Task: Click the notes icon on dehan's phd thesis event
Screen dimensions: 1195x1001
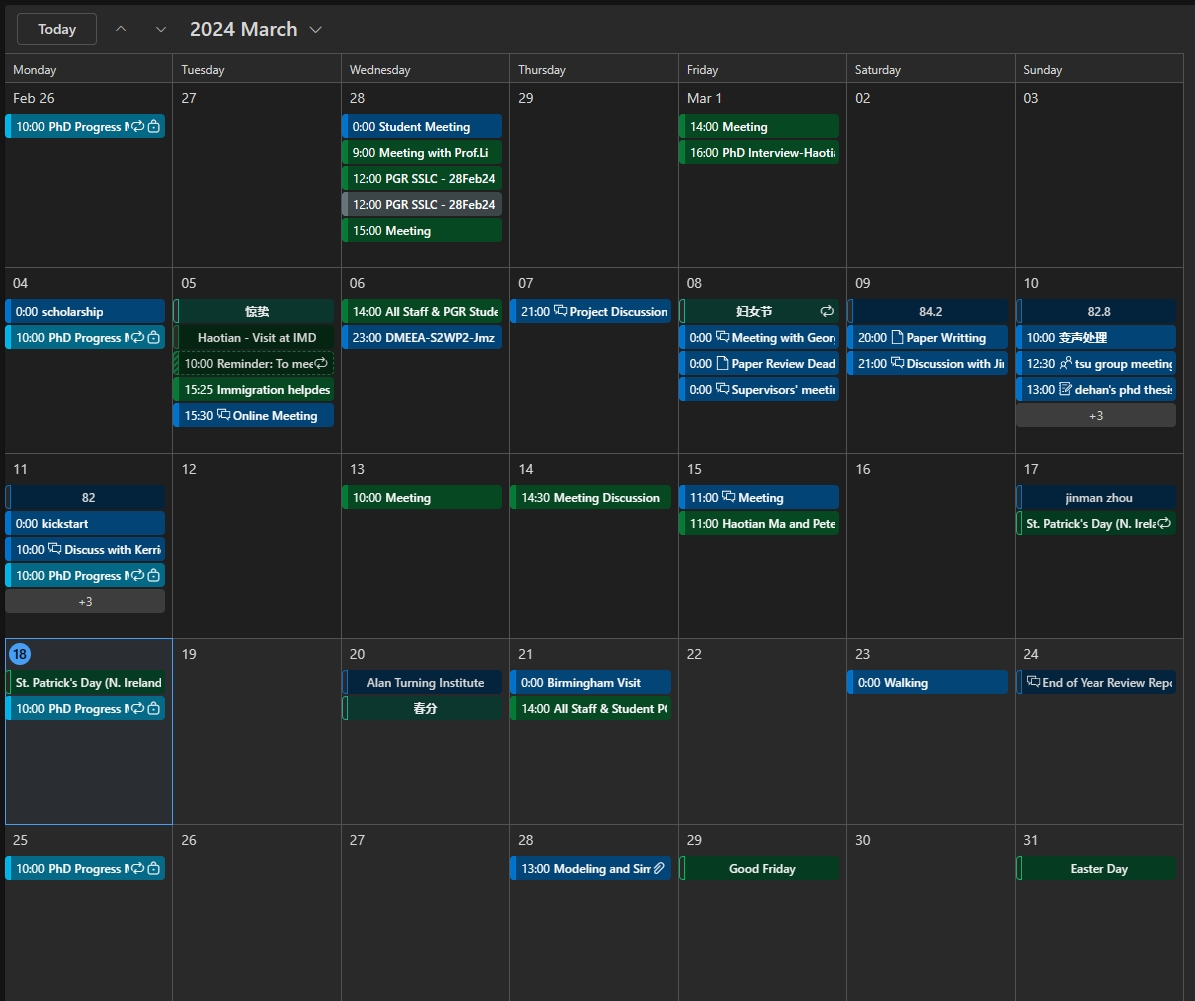Action: [1065, 390]
